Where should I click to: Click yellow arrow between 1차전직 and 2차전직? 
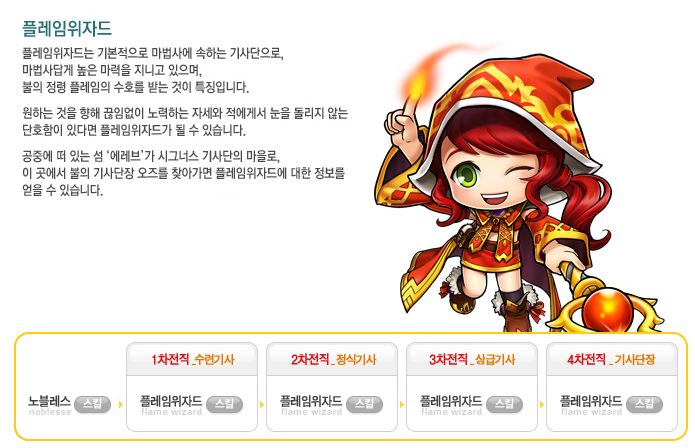[262, 404]
